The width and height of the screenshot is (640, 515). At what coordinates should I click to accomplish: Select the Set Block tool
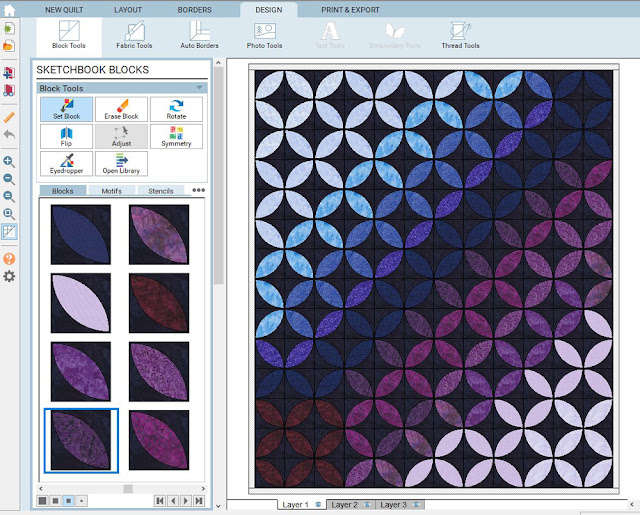pos(67,109)
